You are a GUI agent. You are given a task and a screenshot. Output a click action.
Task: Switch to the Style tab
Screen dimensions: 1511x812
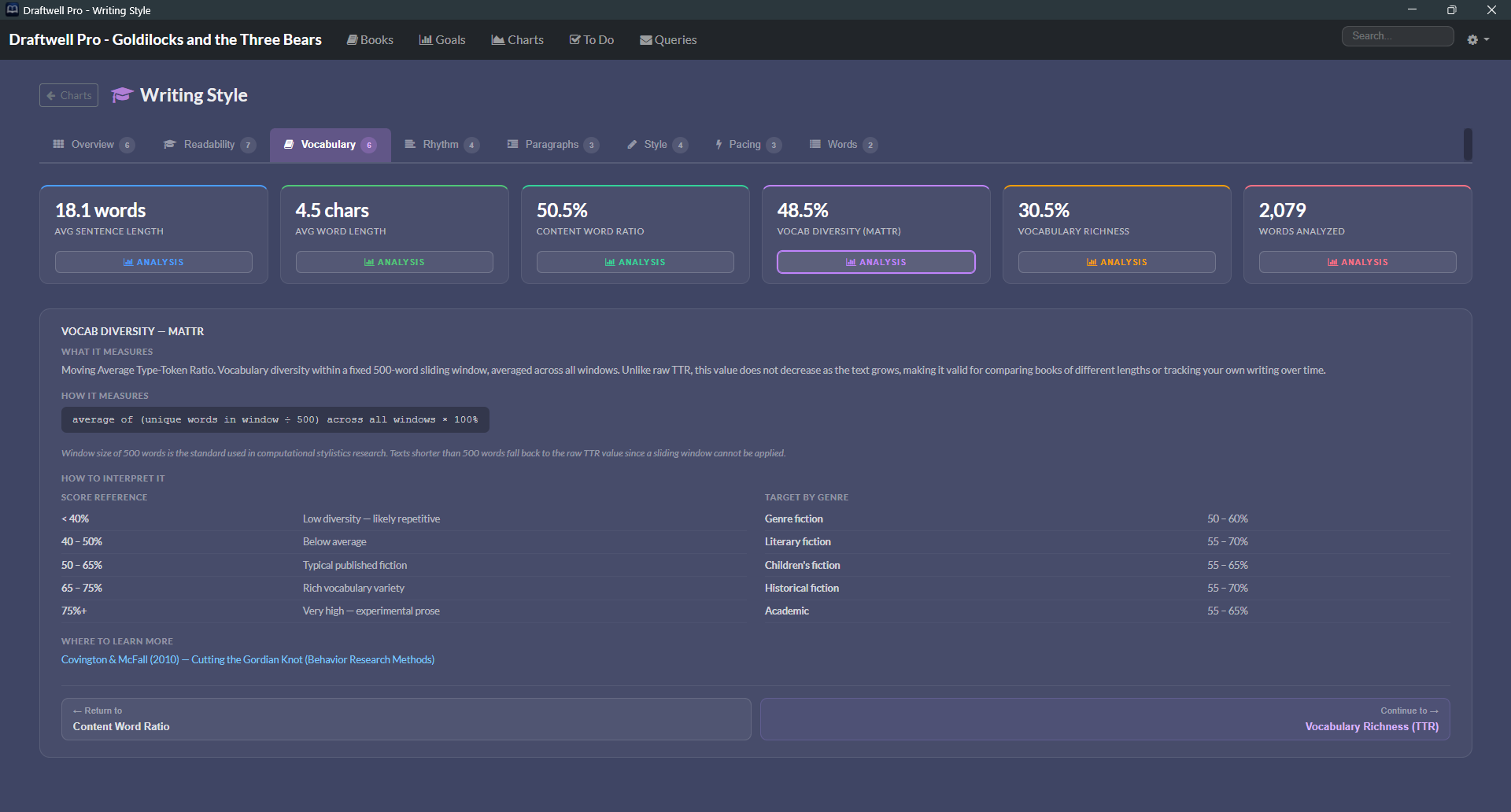(657, 145)
